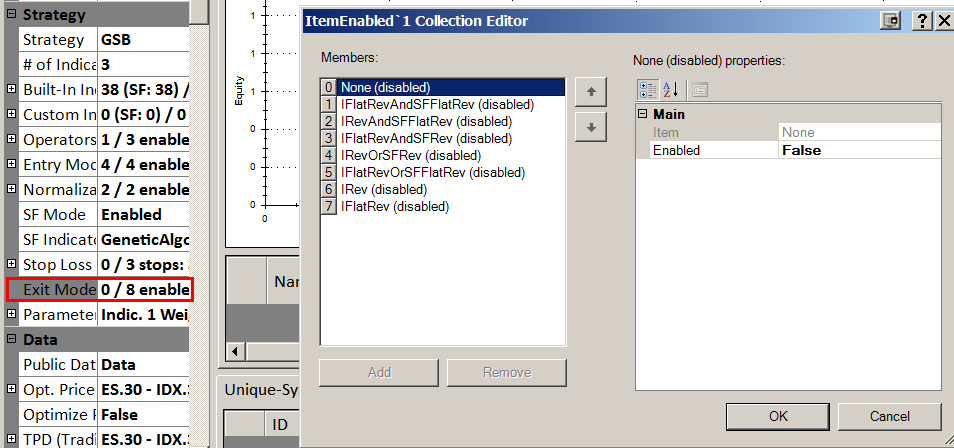The image size is (954, 448).
Task: Sort properties alphabetically with A-Z icon
Action: pos(671,89)
